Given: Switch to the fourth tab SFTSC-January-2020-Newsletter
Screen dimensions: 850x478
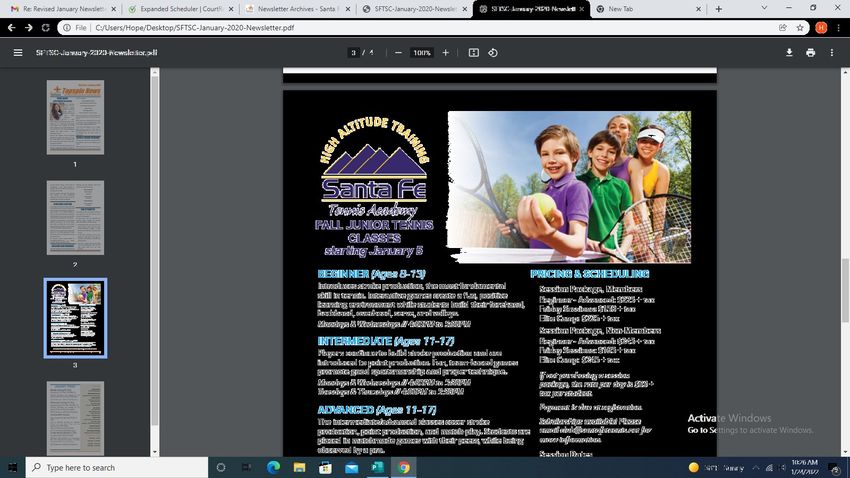Looking at the screenshot, I should click(415, 9).
